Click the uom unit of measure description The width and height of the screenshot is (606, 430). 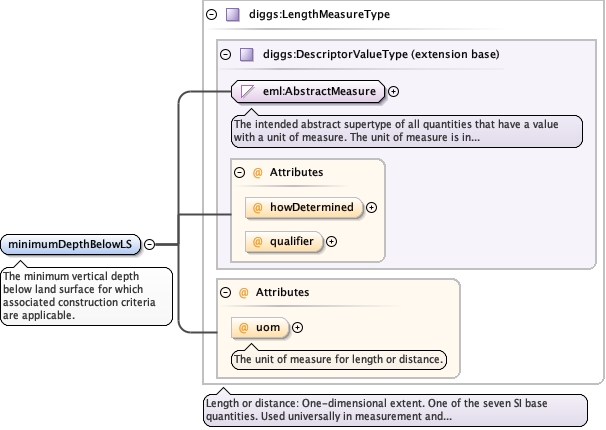tap(339, 358)
